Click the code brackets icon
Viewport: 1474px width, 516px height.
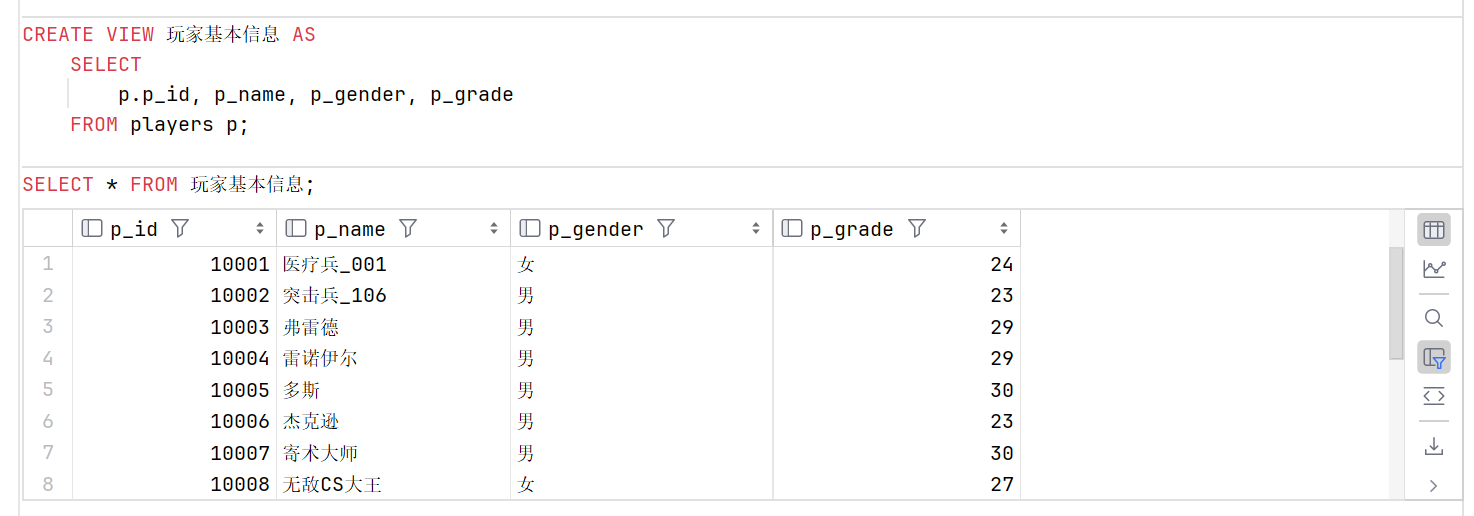[x=1433, y=396]
